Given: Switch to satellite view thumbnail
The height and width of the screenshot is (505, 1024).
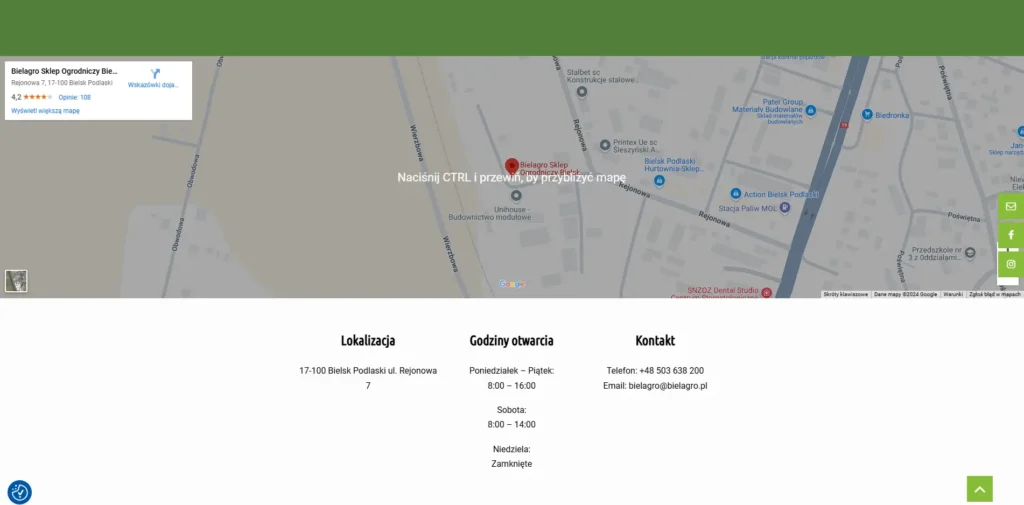Looking at the screenshot, I should 16,281.
